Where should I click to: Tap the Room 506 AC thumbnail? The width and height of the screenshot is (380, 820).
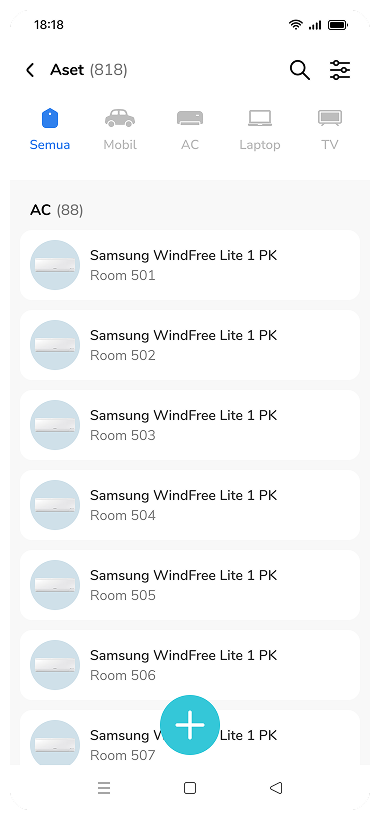[55, 665]
